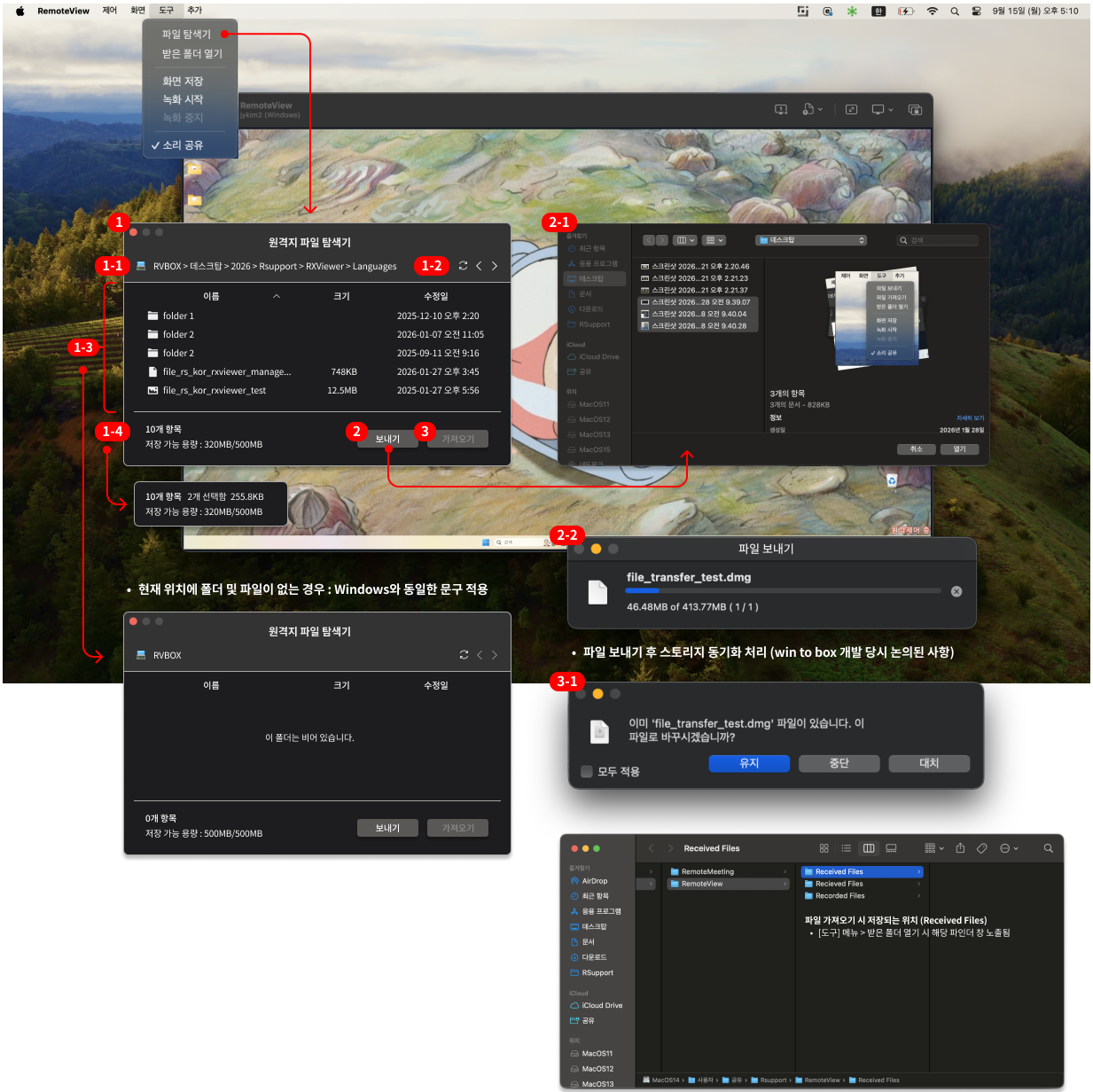Click the fullscreen icon in the RemoteView toolbar
Screen dimensions: 1093x1092
[x=851, y=110]
